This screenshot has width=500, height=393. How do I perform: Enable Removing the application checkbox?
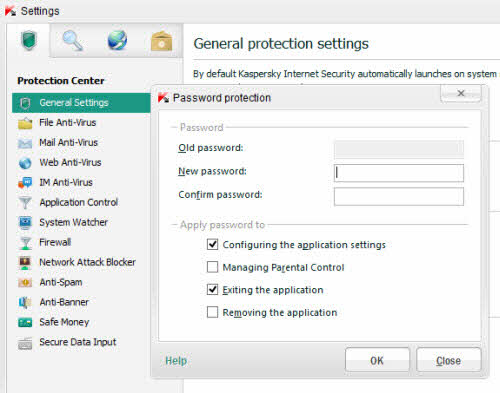coord(212,312)
